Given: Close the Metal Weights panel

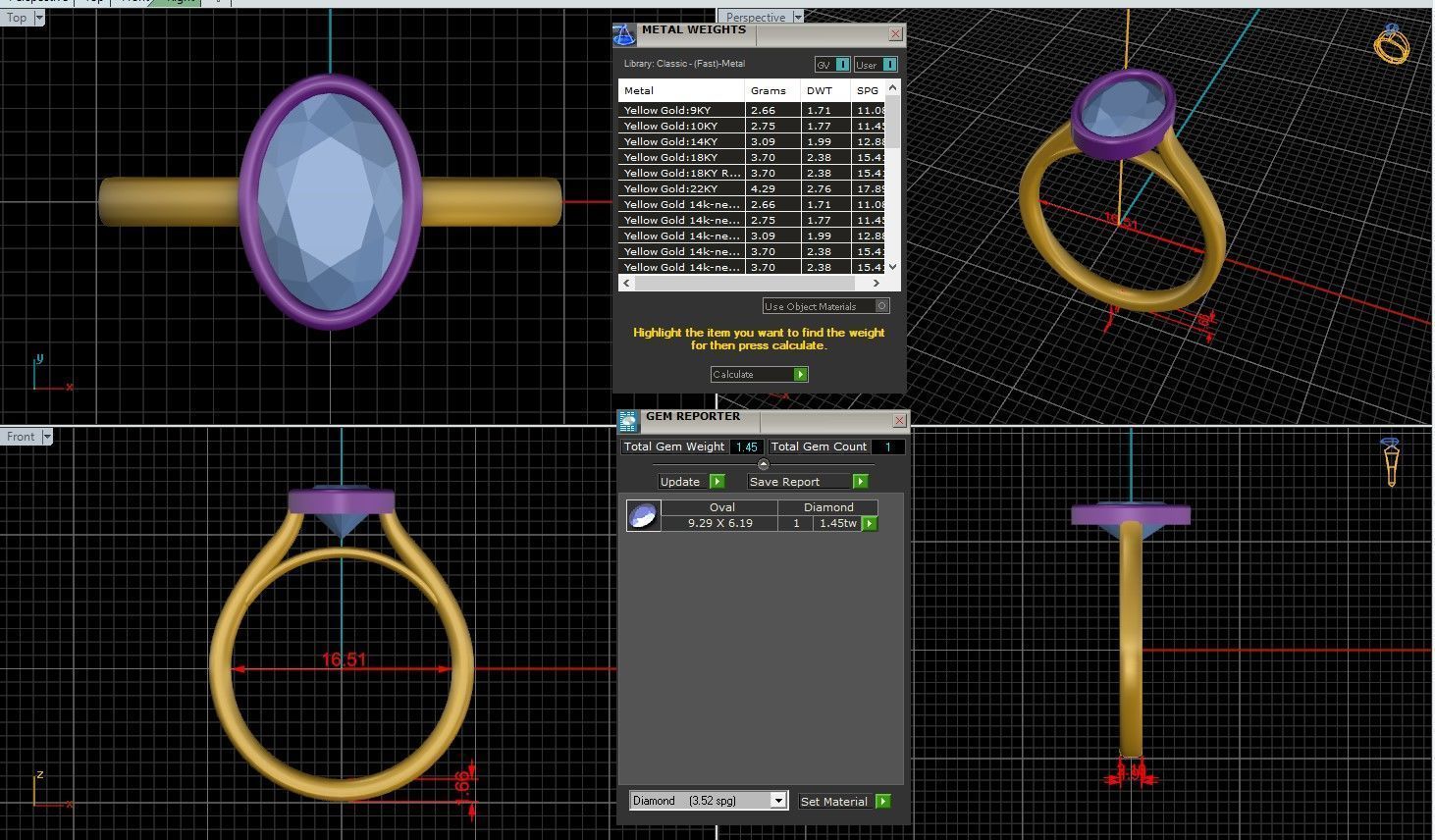Looking at the screenshot, I should point(895,34).
